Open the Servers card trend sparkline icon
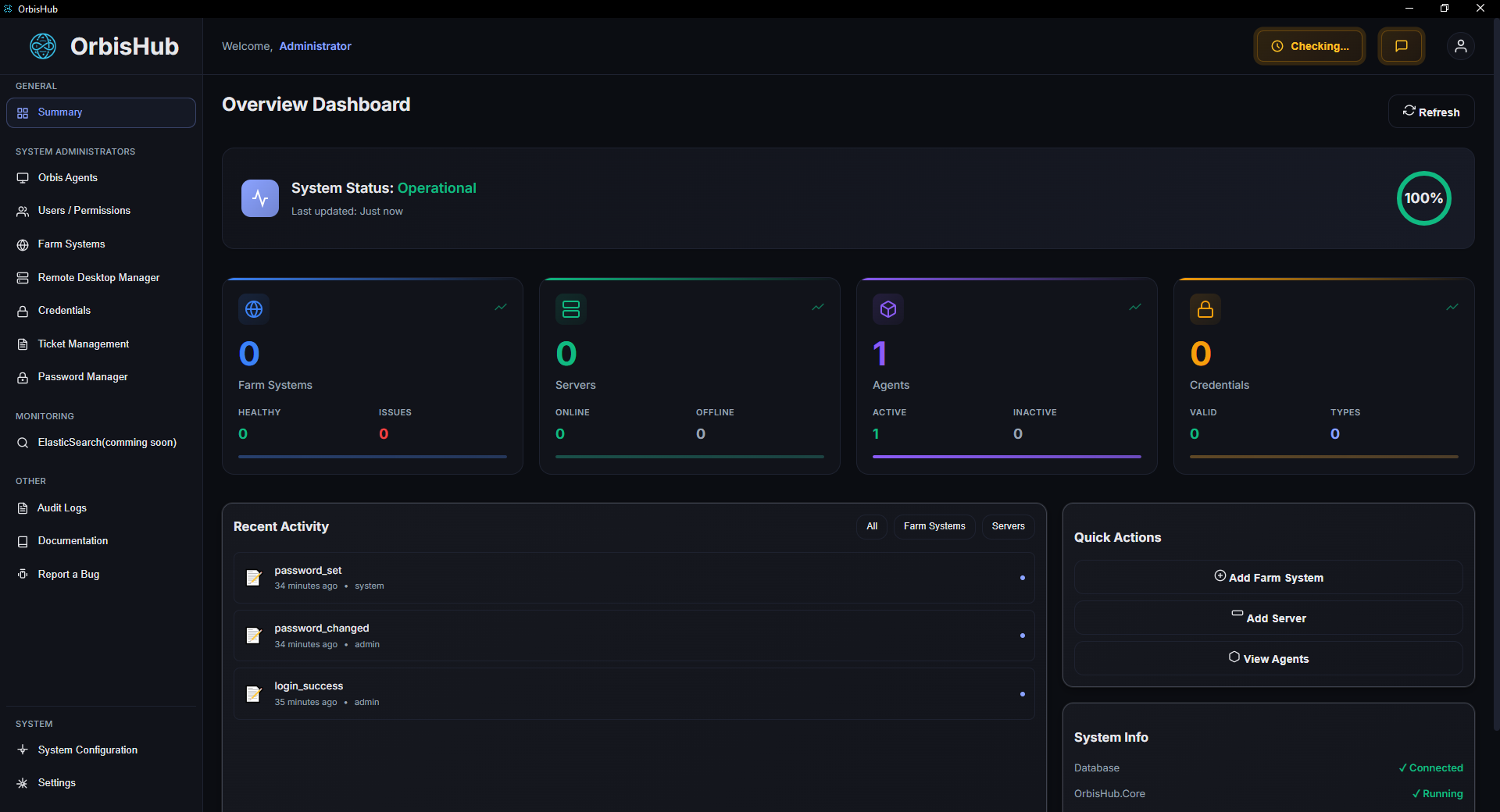 point(817,307)
